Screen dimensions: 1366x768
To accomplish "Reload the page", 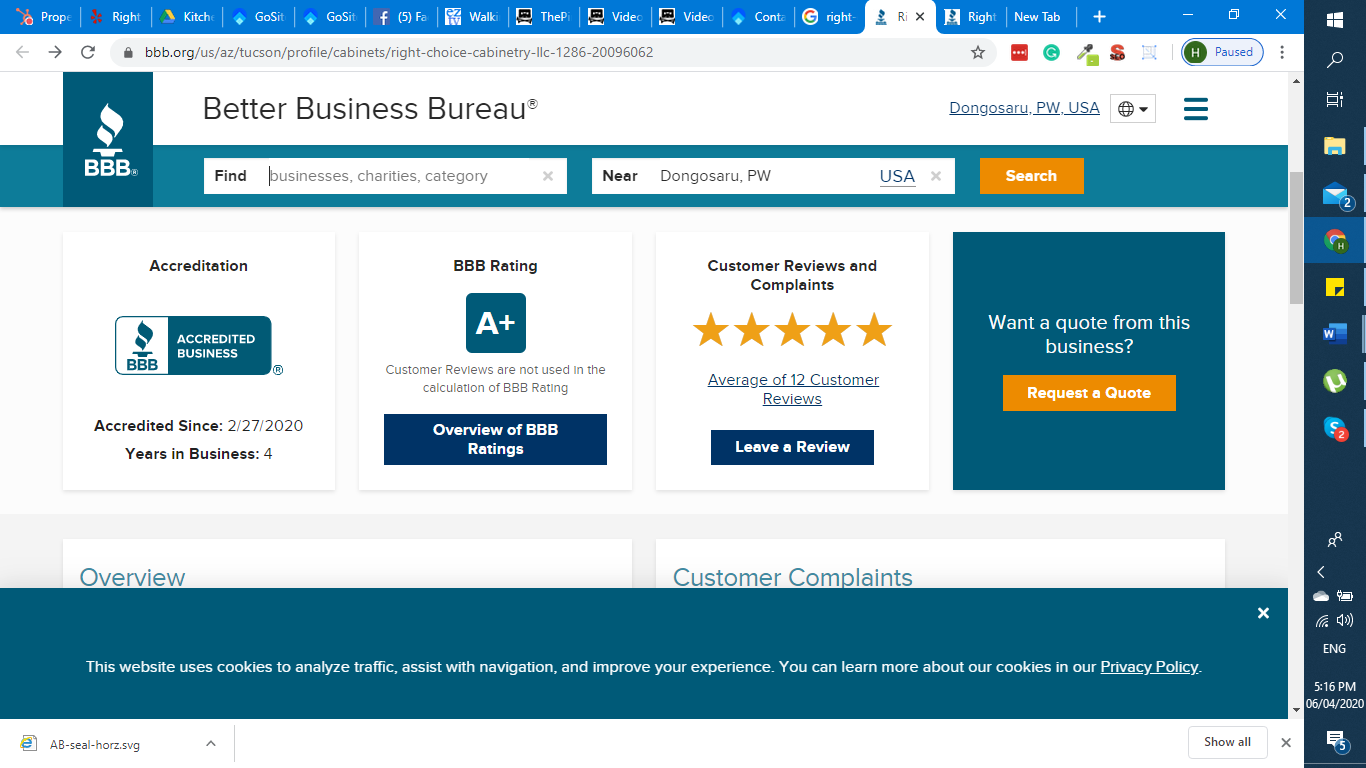I will click(88, 52).
